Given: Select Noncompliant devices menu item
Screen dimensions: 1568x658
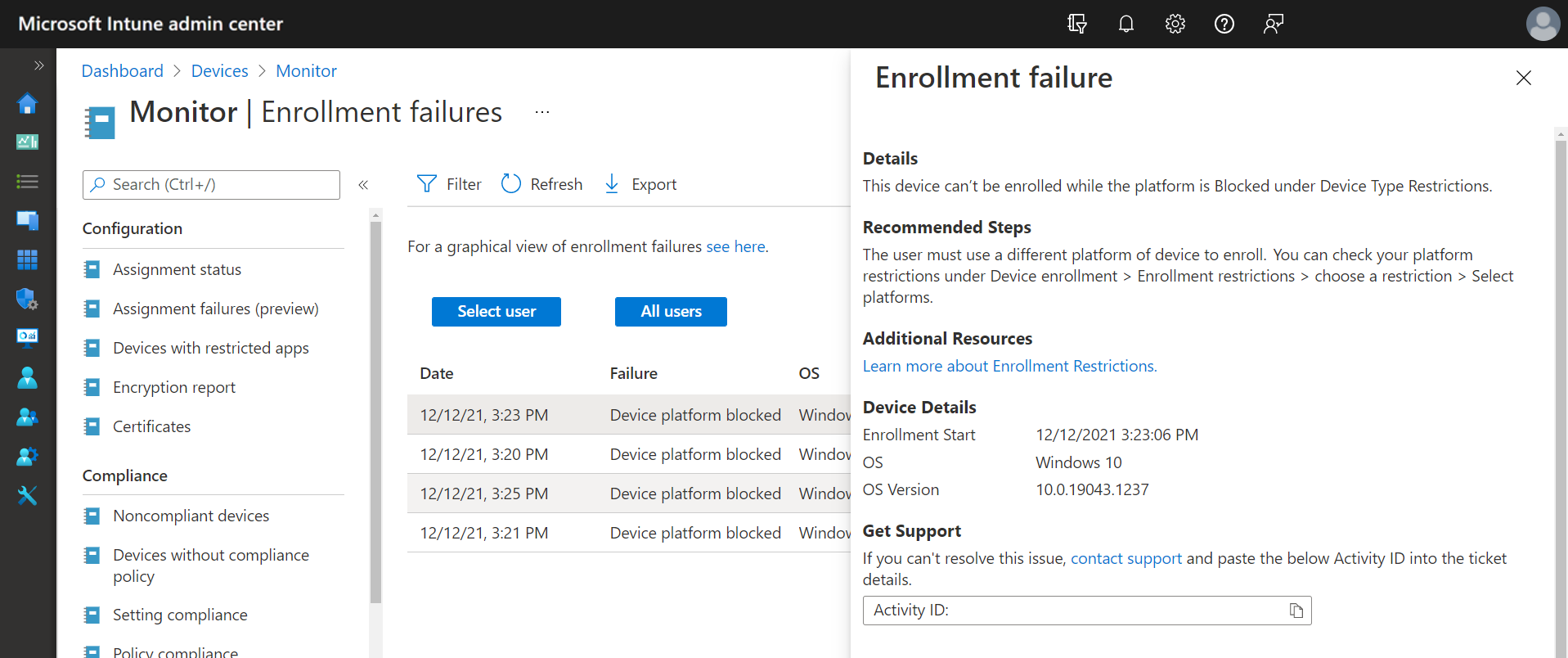Looking at the screenshot, I should (191, 516).
